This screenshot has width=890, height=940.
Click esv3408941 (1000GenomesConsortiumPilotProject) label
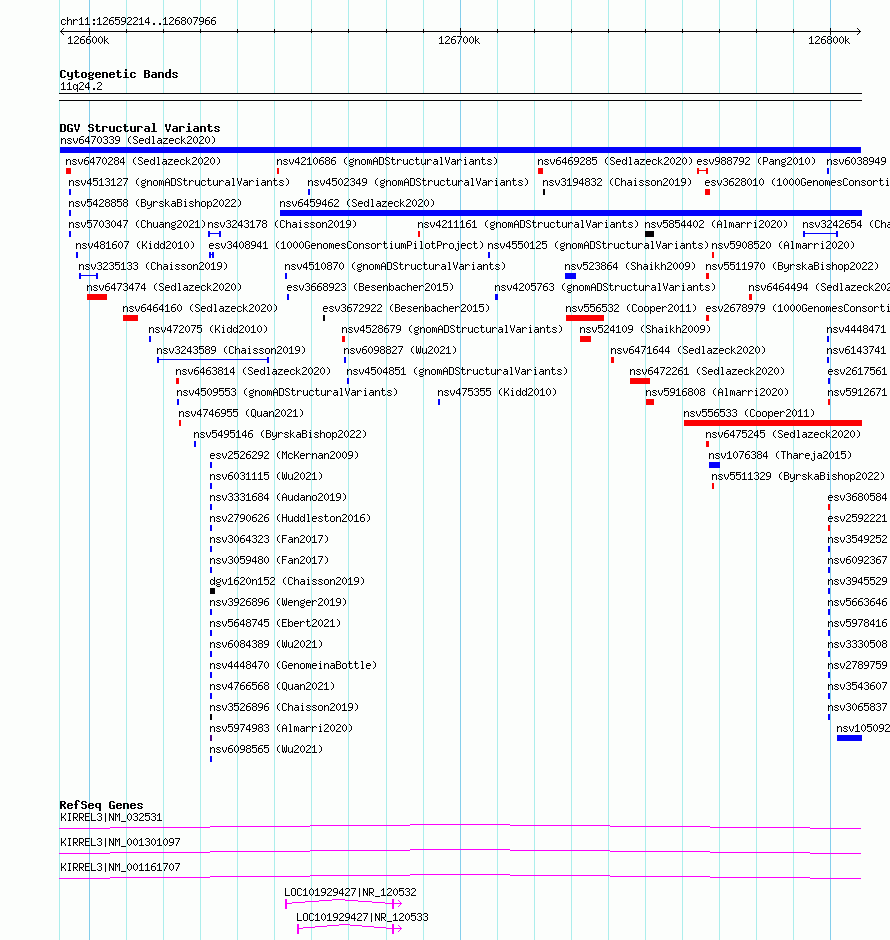point(346,245)
